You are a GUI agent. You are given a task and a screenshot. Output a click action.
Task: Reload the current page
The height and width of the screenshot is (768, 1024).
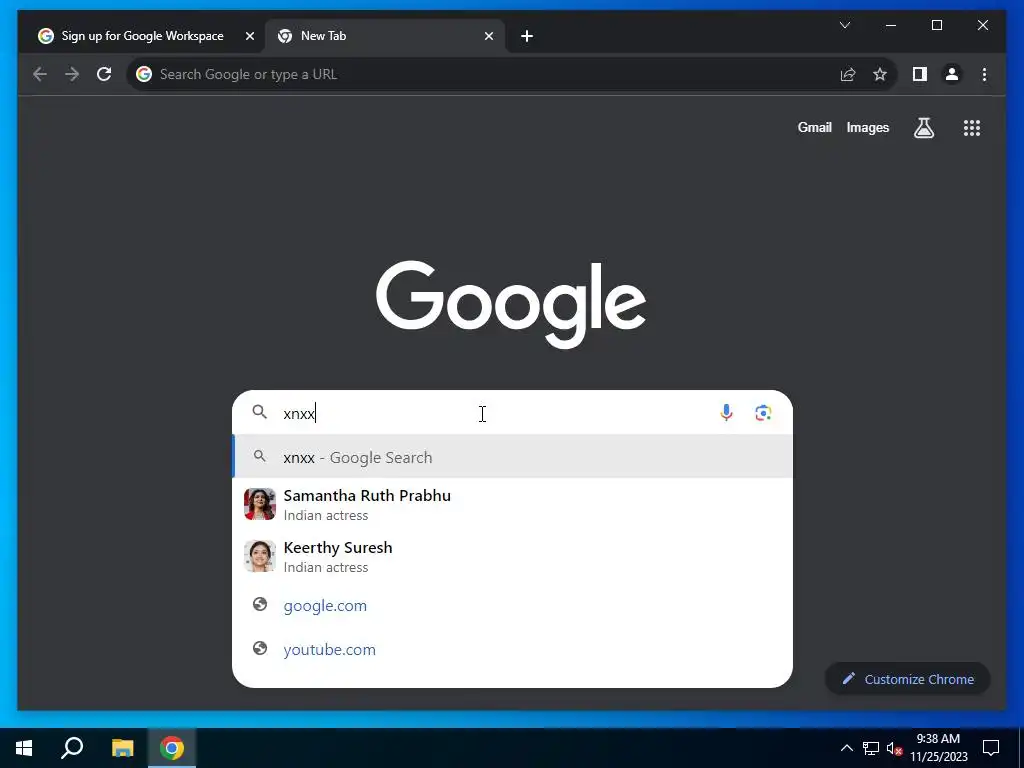[x=104, y=74]
